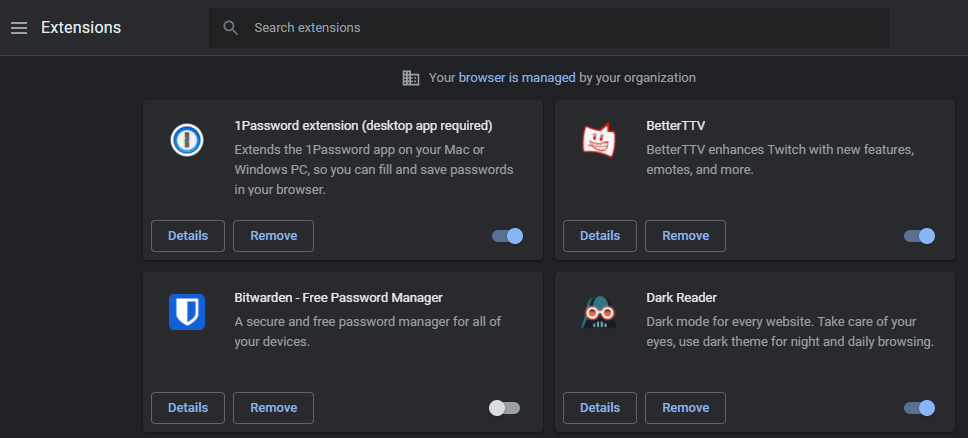Click the Dark Reader icon
Image resolution: width=968 pixels, height=438 pixels.
[599, 311]
